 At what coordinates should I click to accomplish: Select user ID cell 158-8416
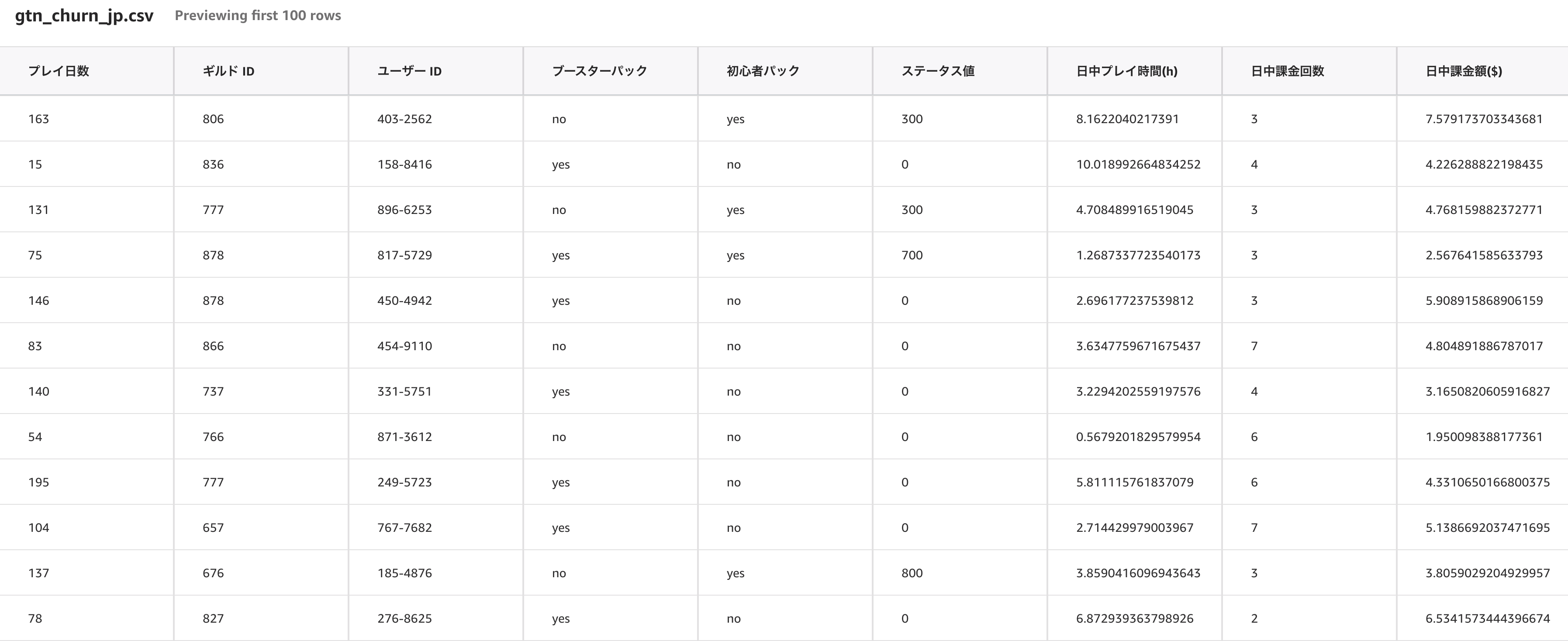tap(404, 164)
